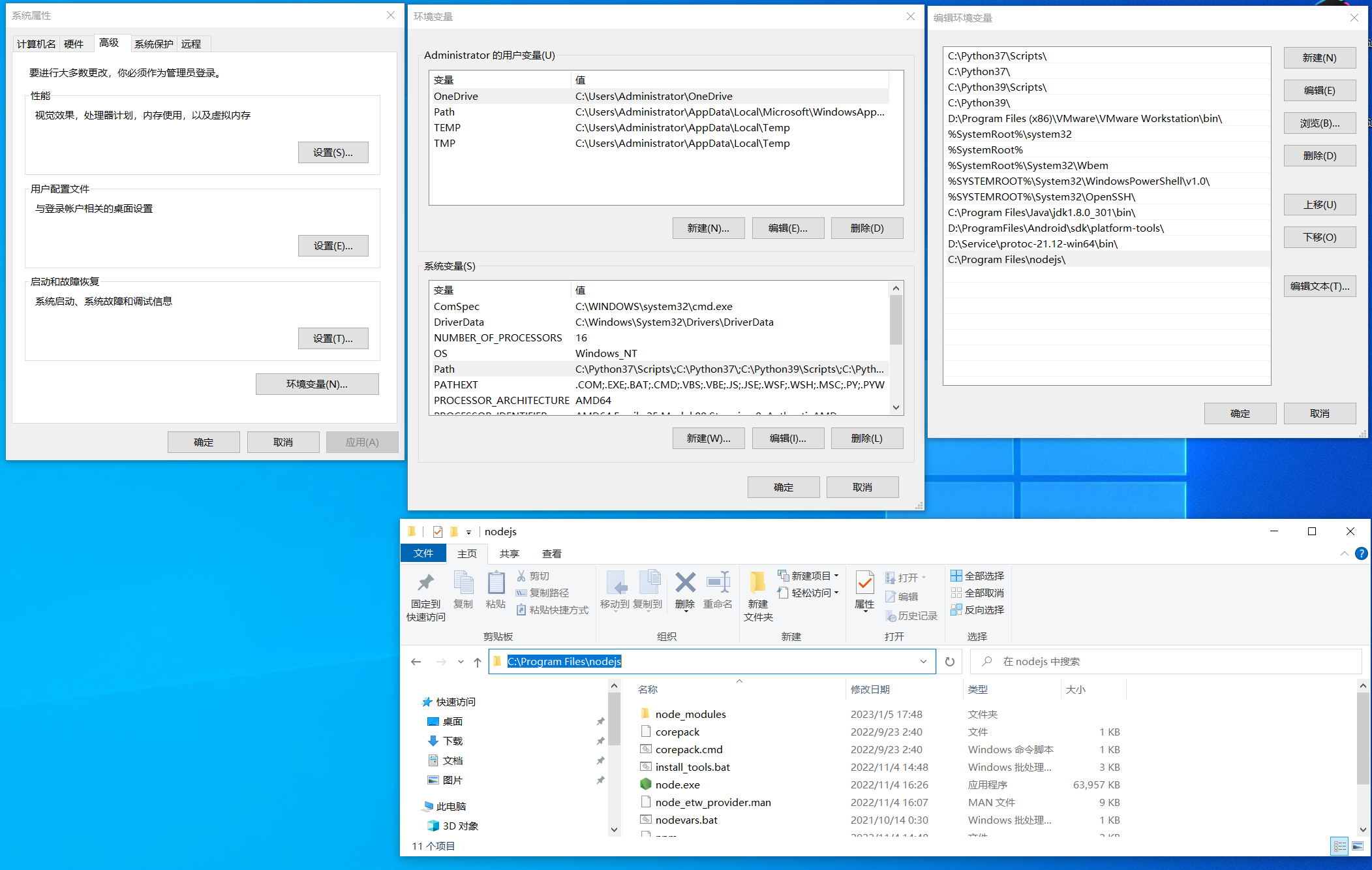
Task: Confirm the Edit environment variable dialog with OK
Action: 1240,413
